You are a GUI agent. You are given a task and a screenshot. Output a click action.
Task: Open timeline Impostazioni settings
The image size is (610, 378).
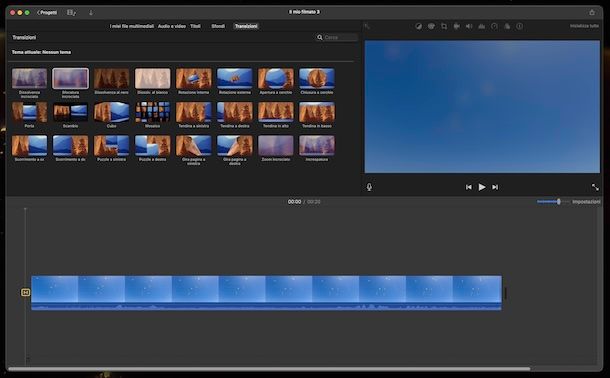coord(586,202)
